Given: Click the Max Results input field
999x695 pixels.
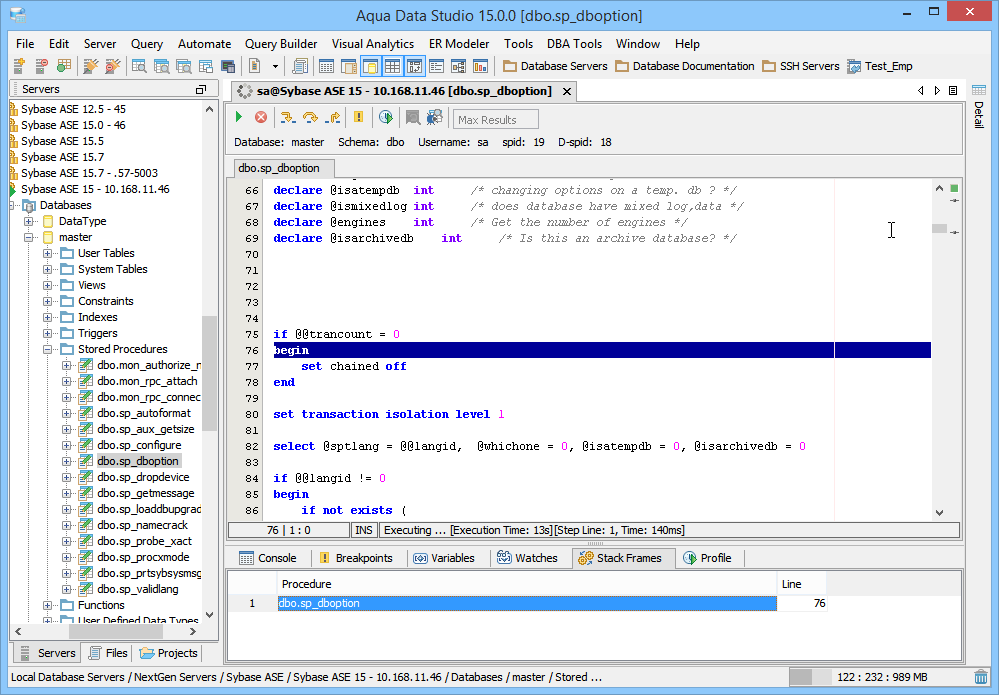Looking at the screenshot, I should point(496,120).
